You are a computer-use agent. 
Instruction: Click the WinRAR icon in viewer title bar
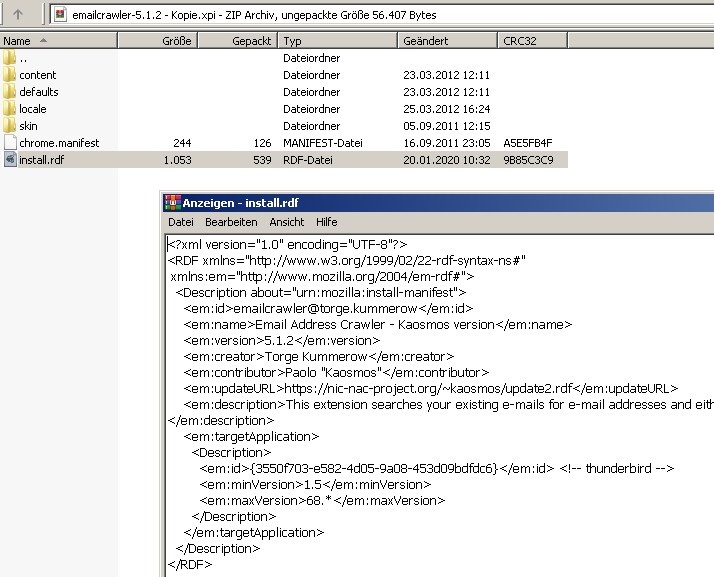(x=173, y=203)
